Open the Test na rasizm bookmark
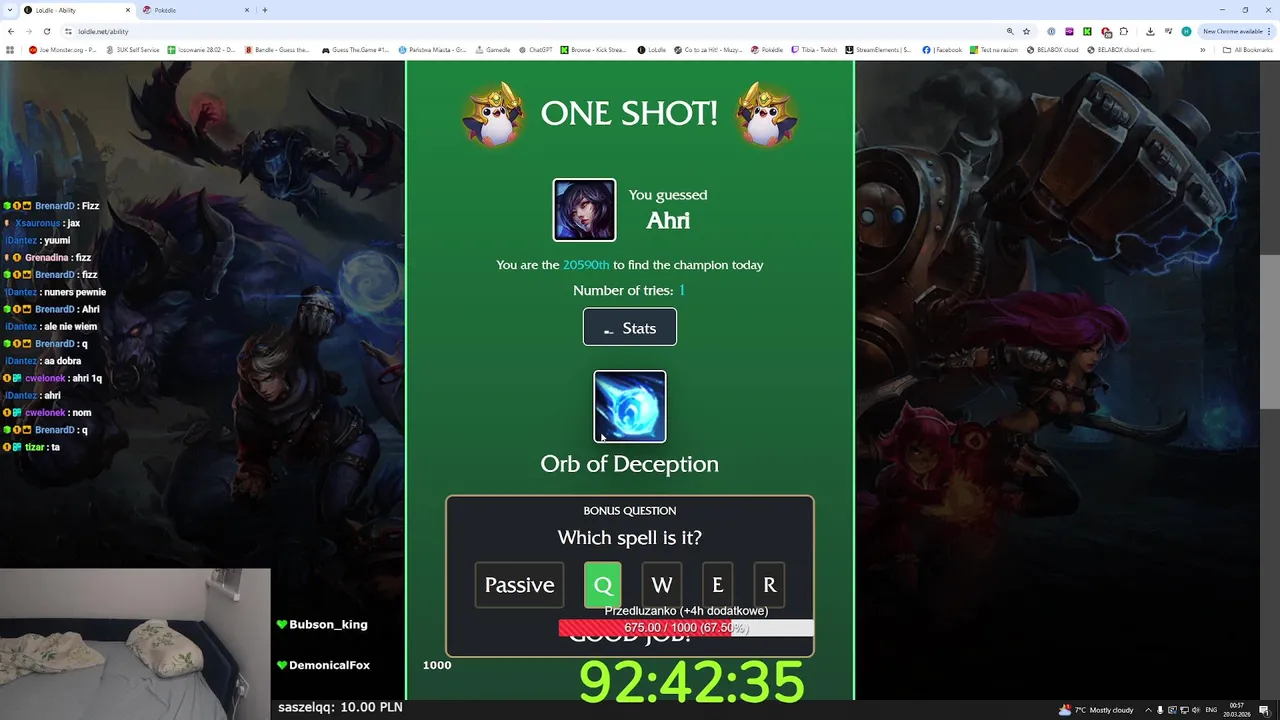Viewport: 1280px width, 720px height. [994, 49]
